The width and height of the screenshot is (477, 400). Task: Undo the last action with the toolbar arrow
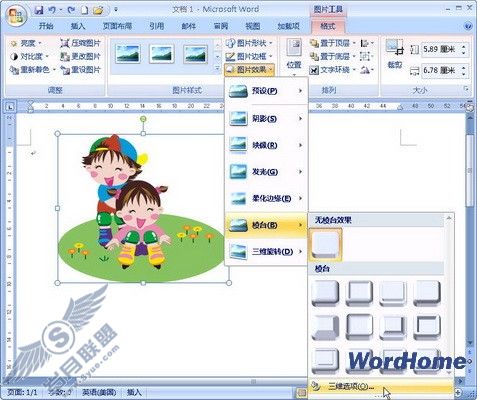(52, 10)
